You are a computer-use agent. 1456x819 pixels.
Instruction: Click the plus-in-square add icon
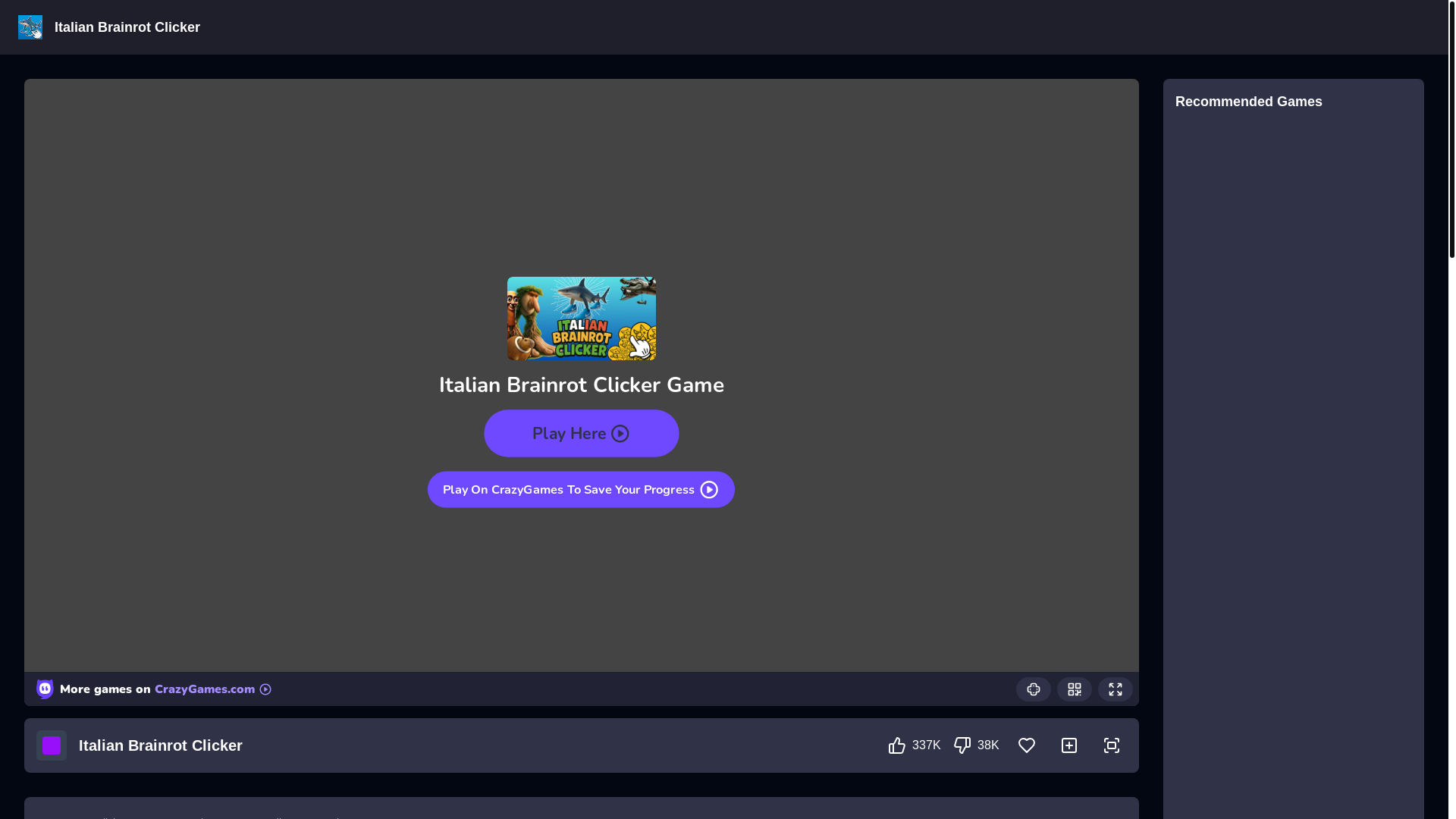pyautogui.click(x=1069, y=745)
